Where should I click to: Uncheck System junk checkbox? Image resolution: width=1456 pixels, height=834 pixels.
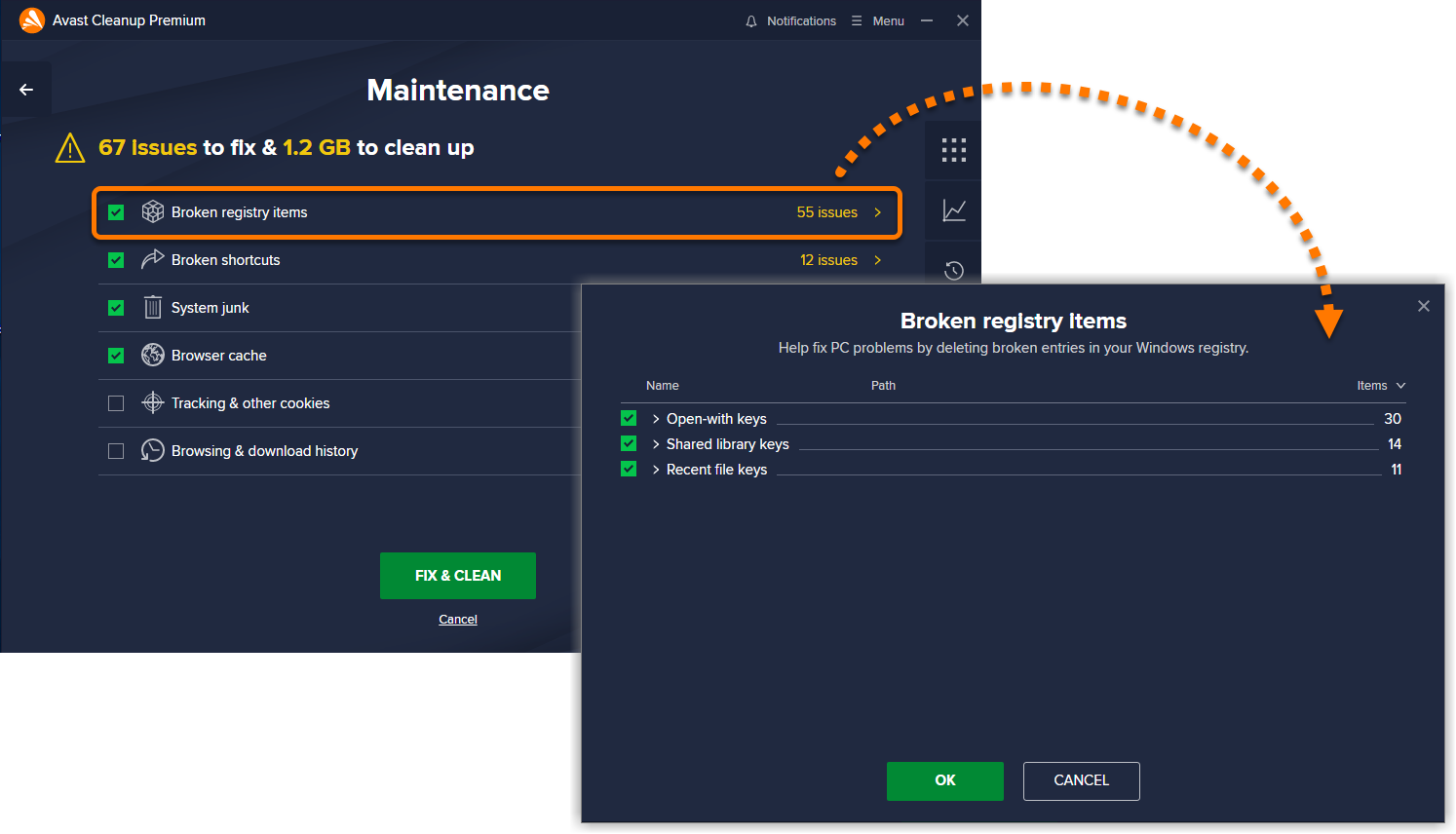pyautogui.click(x=116, y=308)
